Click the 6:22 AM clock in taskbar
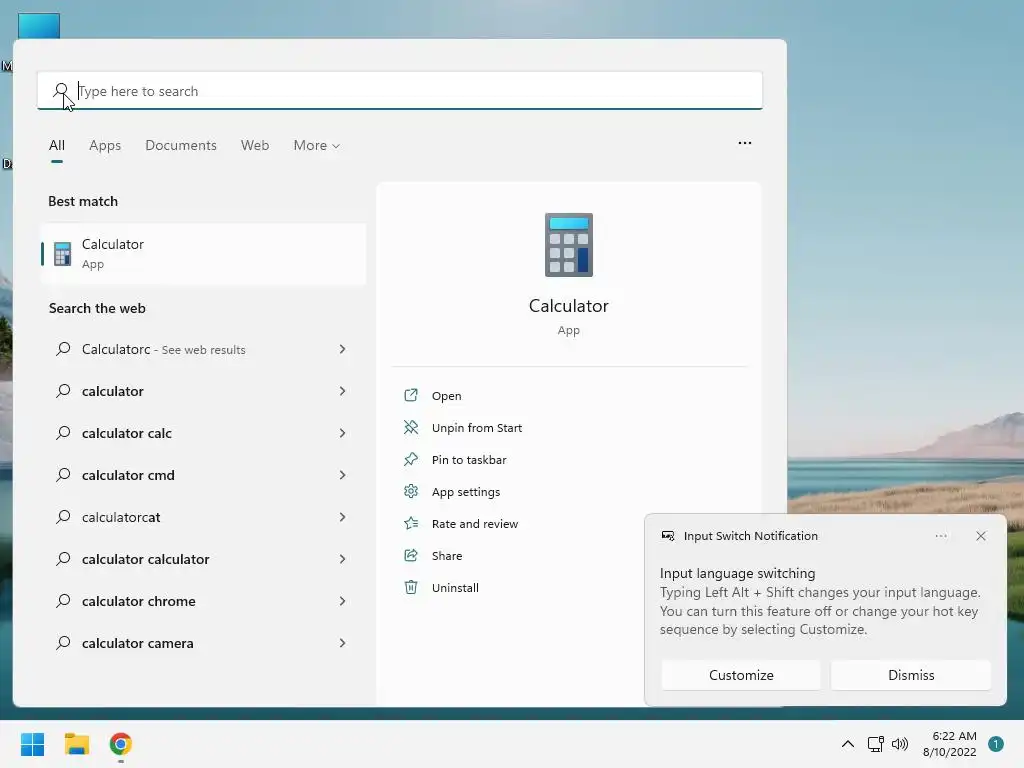Viewport: 1024px width, 768px height. pyautogui.click(x=954, y=736)
